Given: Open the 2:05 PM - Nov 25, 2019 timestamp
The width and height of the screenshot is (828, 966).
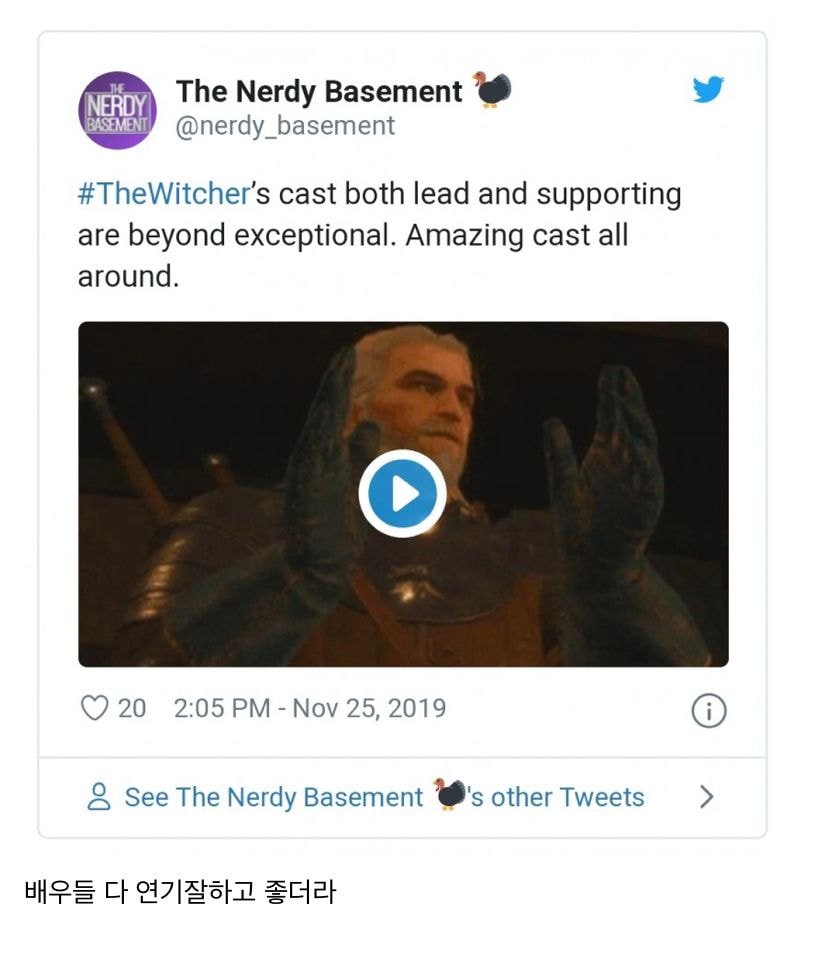Looking at the screenshot, I should [x=310, y=709].
